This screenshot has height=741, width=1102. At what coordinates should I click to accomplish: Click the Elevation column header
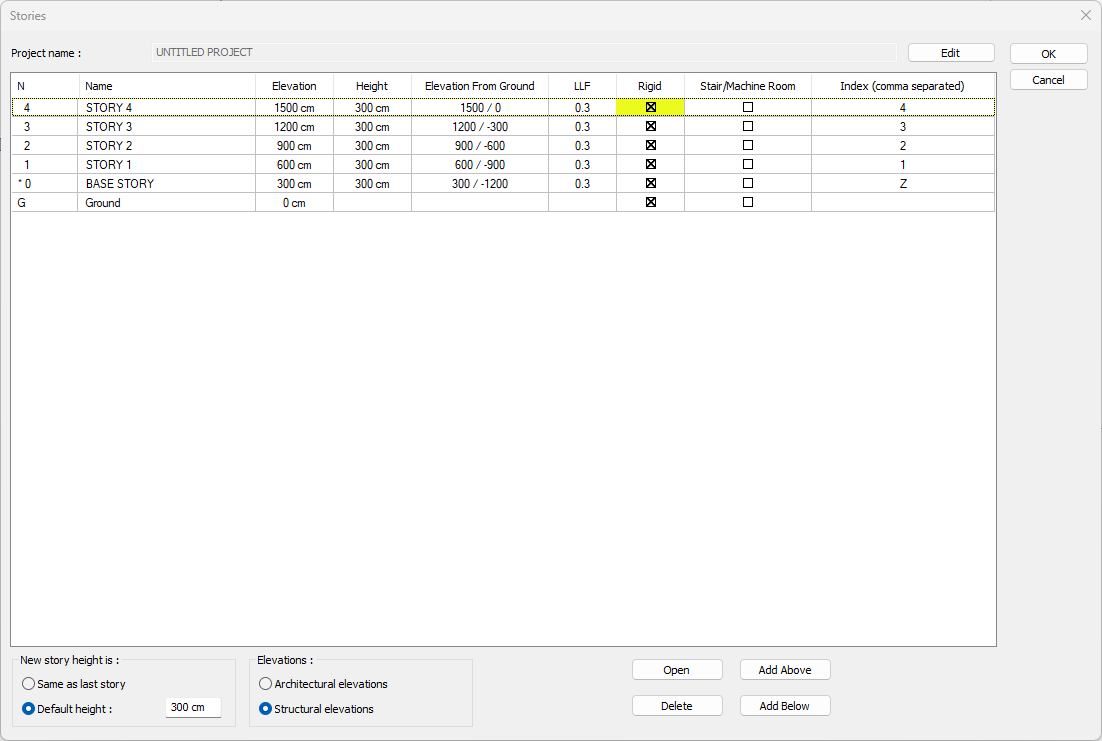(x=294, y=86)
